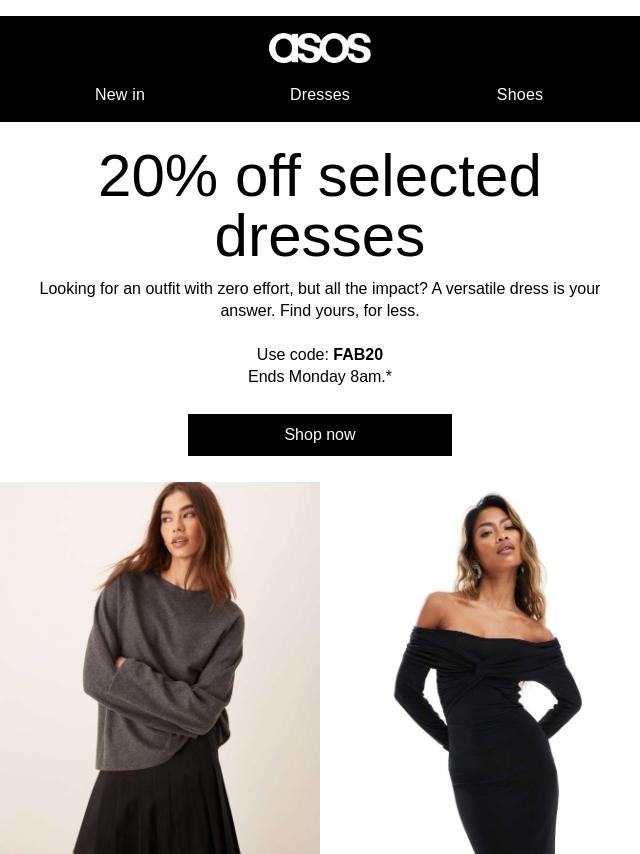
Task: Click the '20%' text in headline
Action: click(158, 176)
